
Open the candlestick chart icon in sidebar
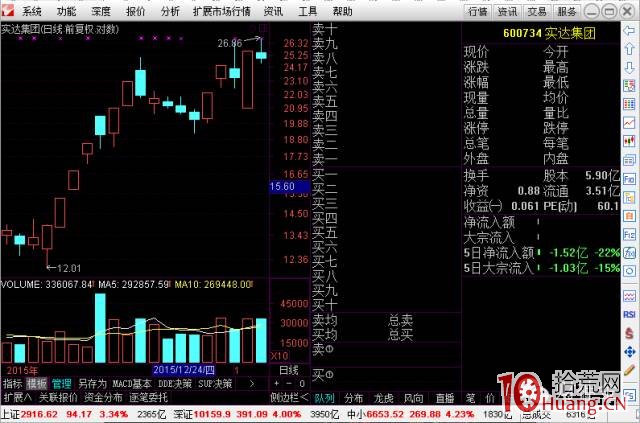[629, 141]
